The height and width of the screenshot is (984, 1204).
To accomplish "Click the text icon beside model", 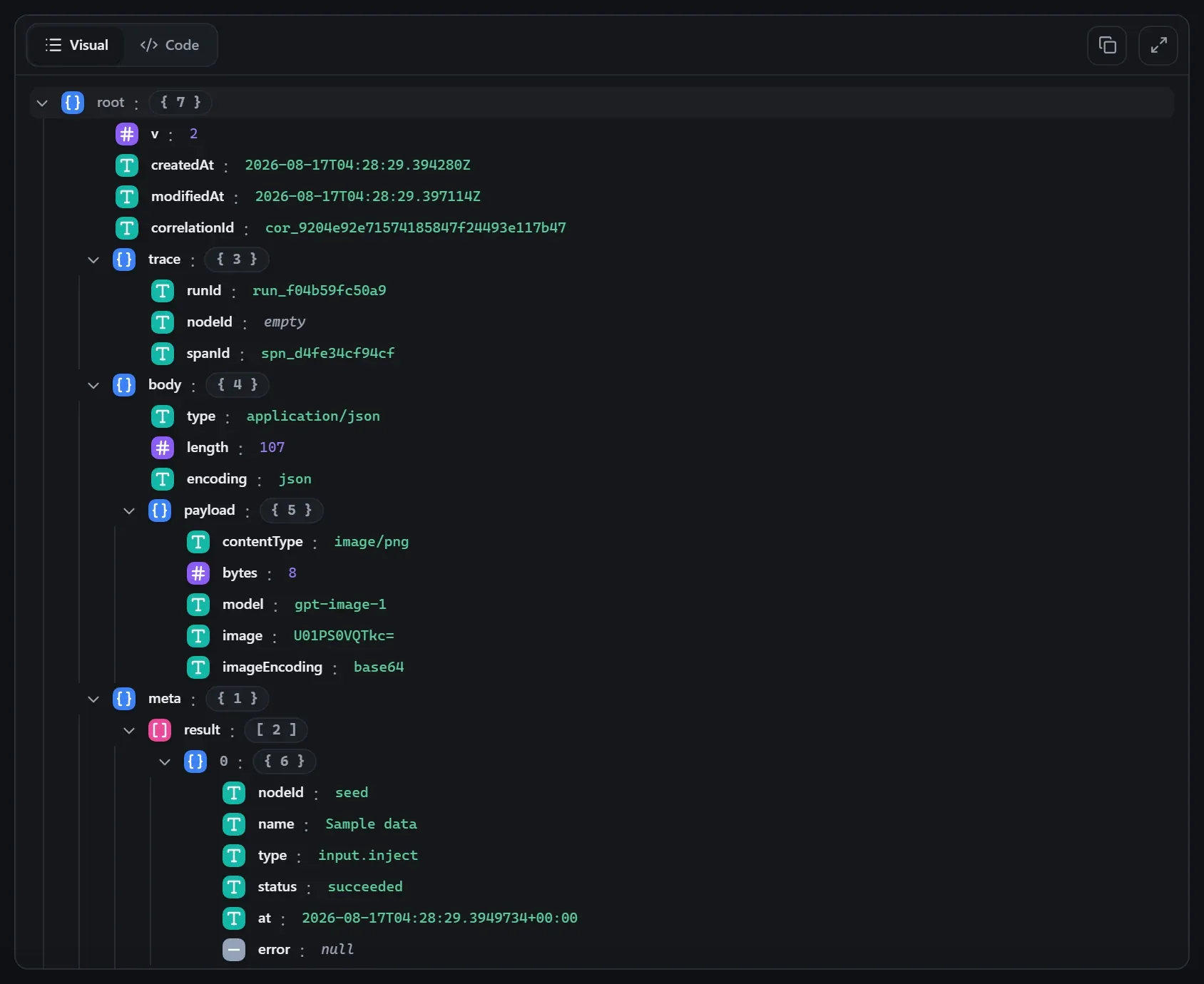I will 198,605.
